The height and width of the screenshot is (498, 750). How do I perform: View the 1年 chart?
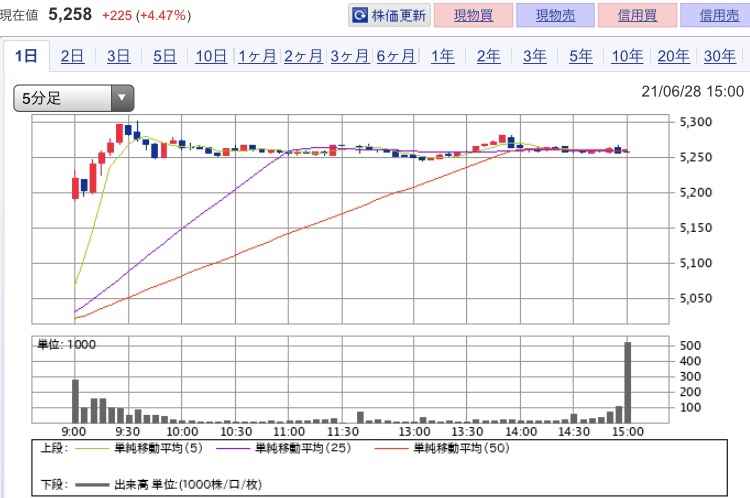(442, 56)
